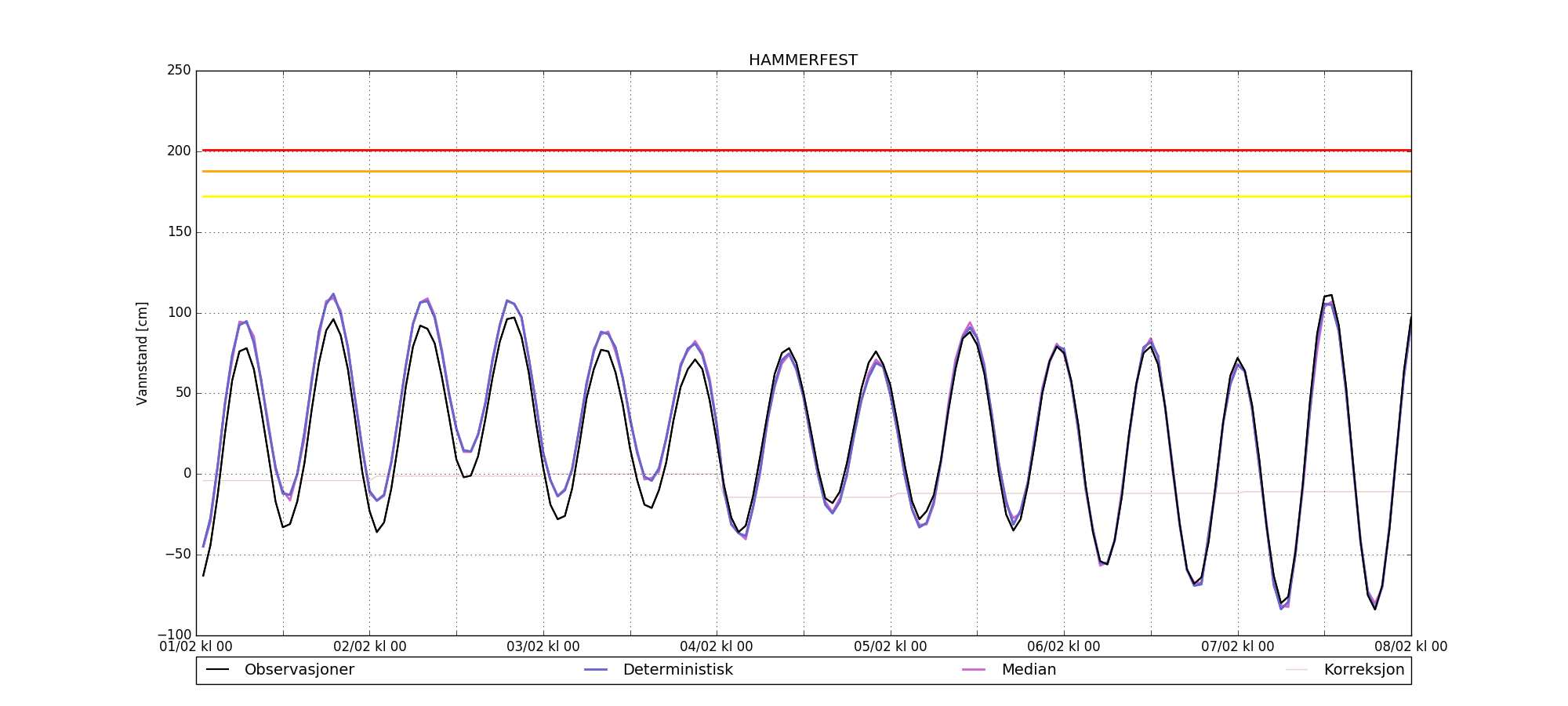Click the Deterministisk legend label
The width and height of the screenshot is (1568, 706).
pyautogui.click(x=677, y=670)
